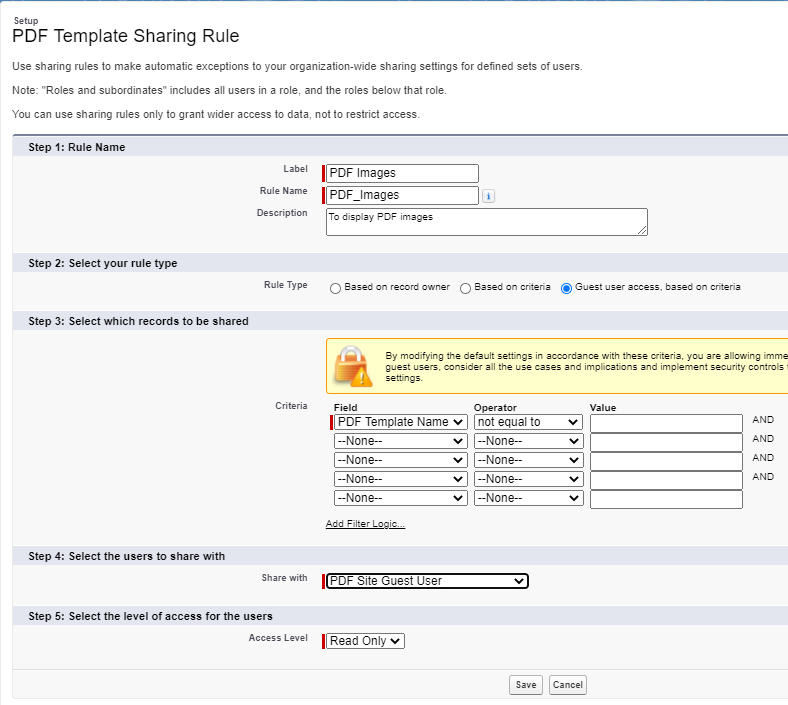788x705 pixels.
Task: Select 'Based on criteria' rule type
Action: coord(466,288)
